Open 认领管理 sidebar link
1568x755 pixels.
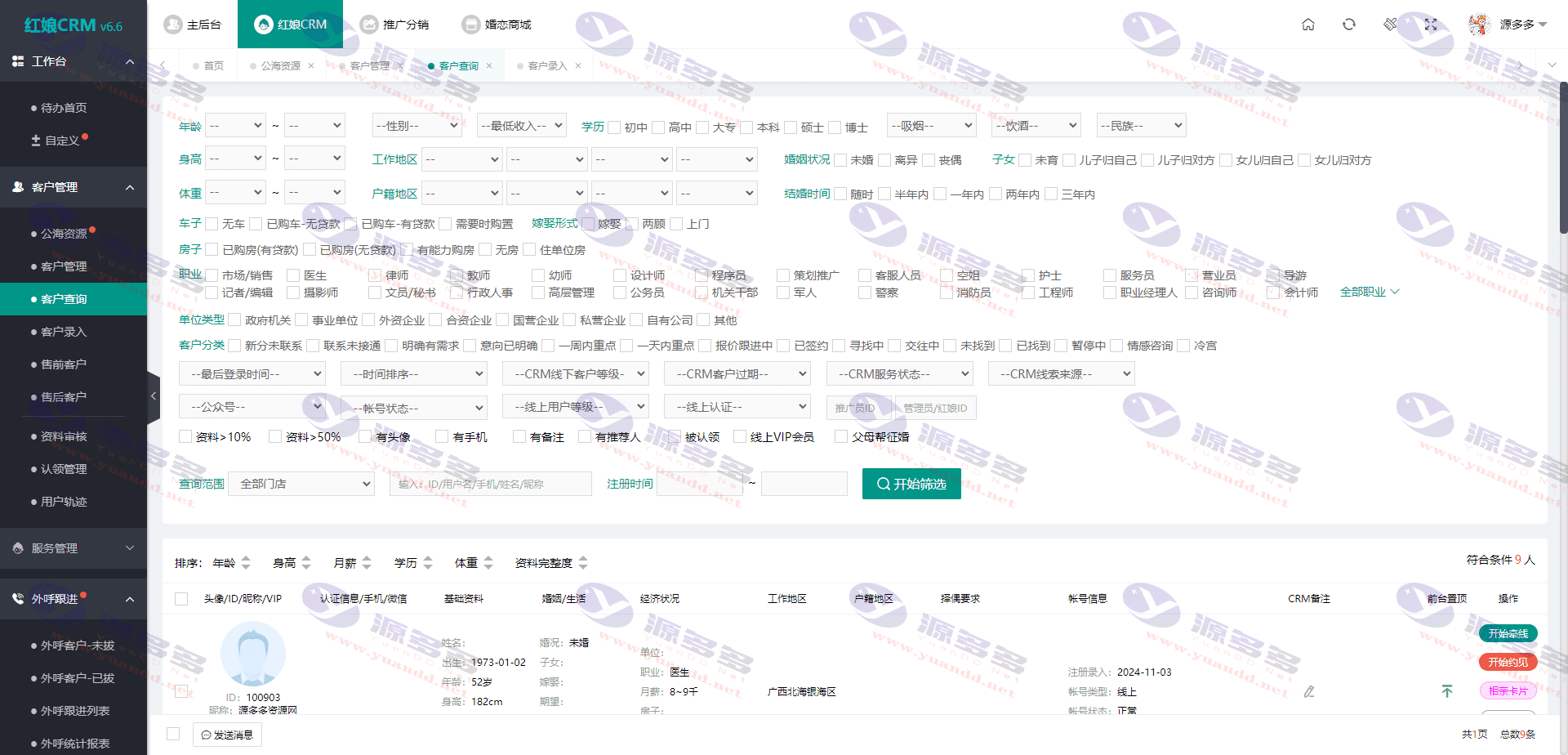64,469
